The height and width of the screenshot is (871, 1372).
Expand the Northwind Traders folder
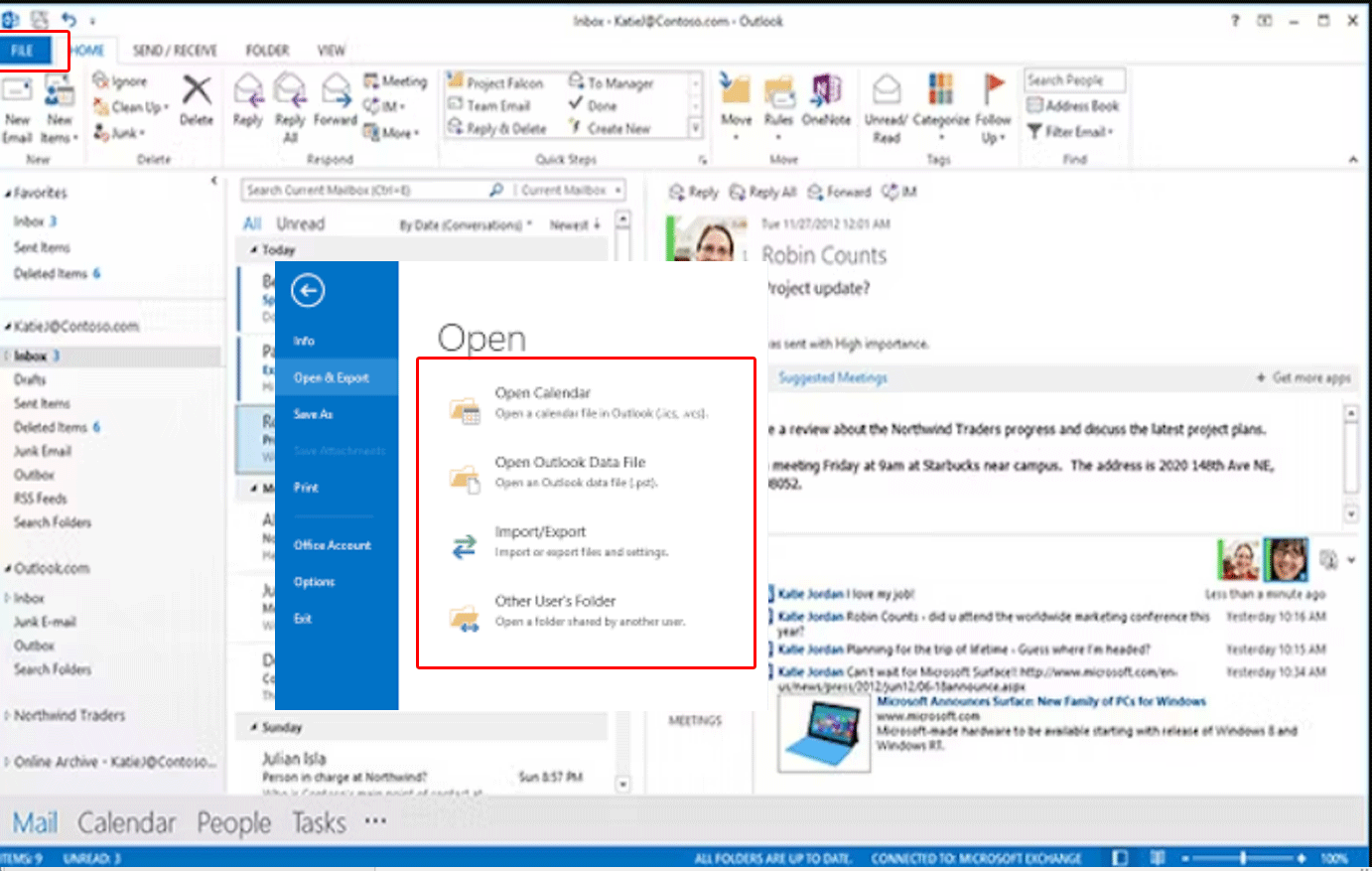click(8, 715)
